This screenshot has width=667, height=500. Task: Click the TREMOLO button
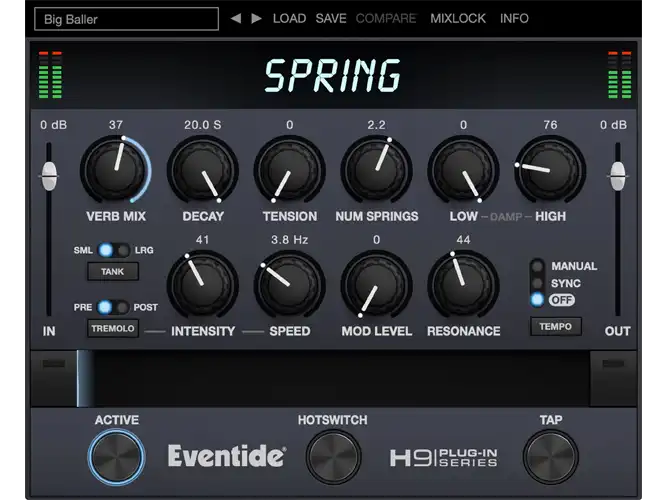point(113,329)
